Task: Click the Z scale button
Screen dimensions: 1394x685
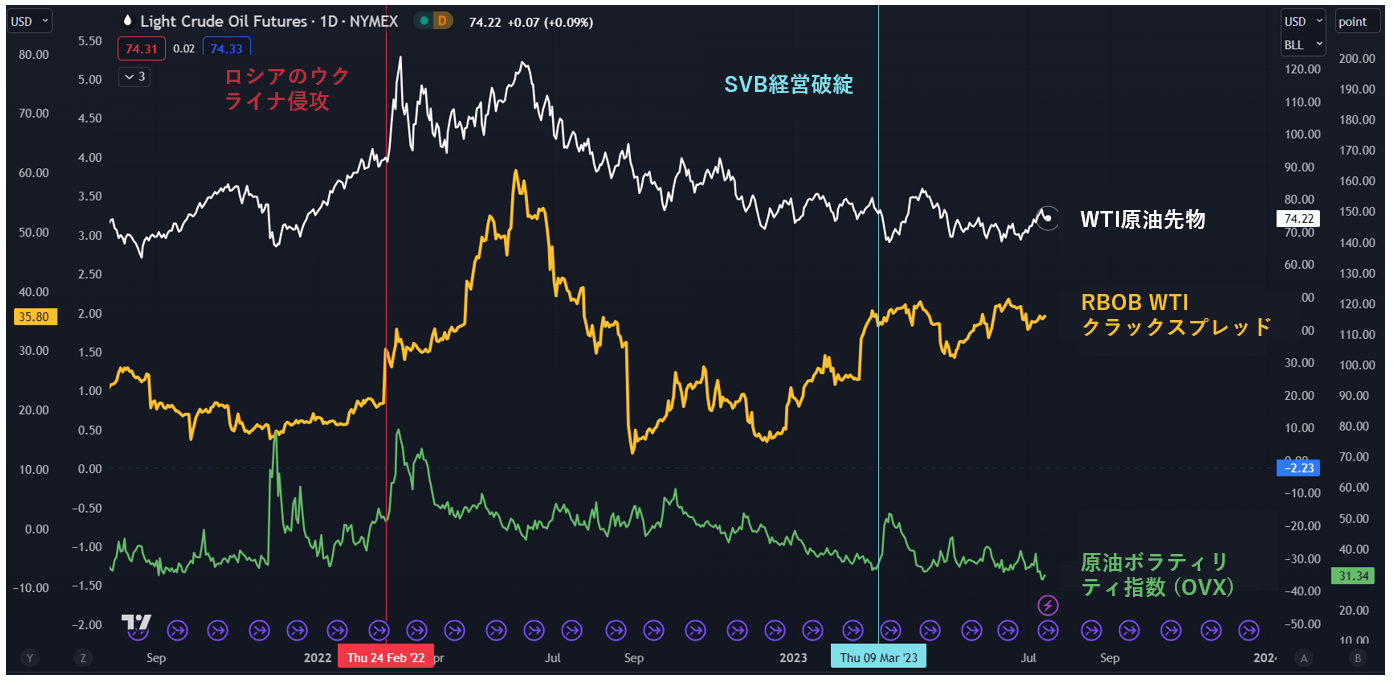Action: [x=82, y=657]
